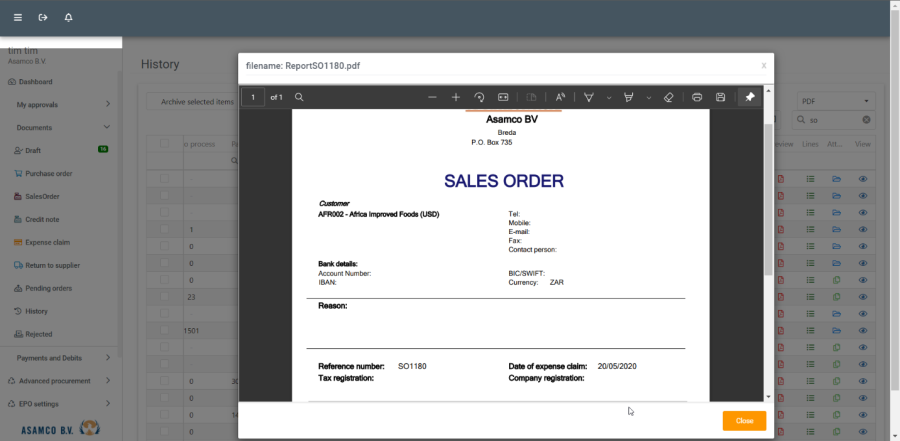Print the sales order PDF

click(x=697, y=97)
